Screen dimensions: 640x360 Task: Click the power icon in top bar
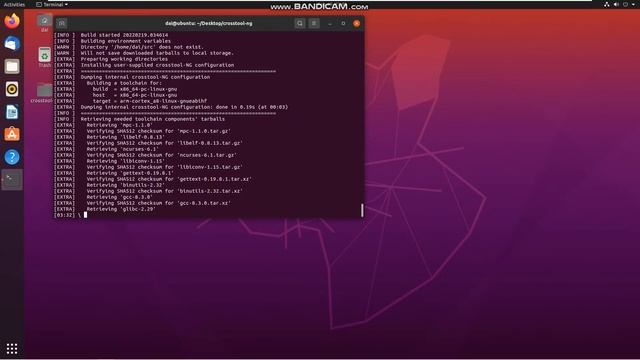click(x=625, y=4)
